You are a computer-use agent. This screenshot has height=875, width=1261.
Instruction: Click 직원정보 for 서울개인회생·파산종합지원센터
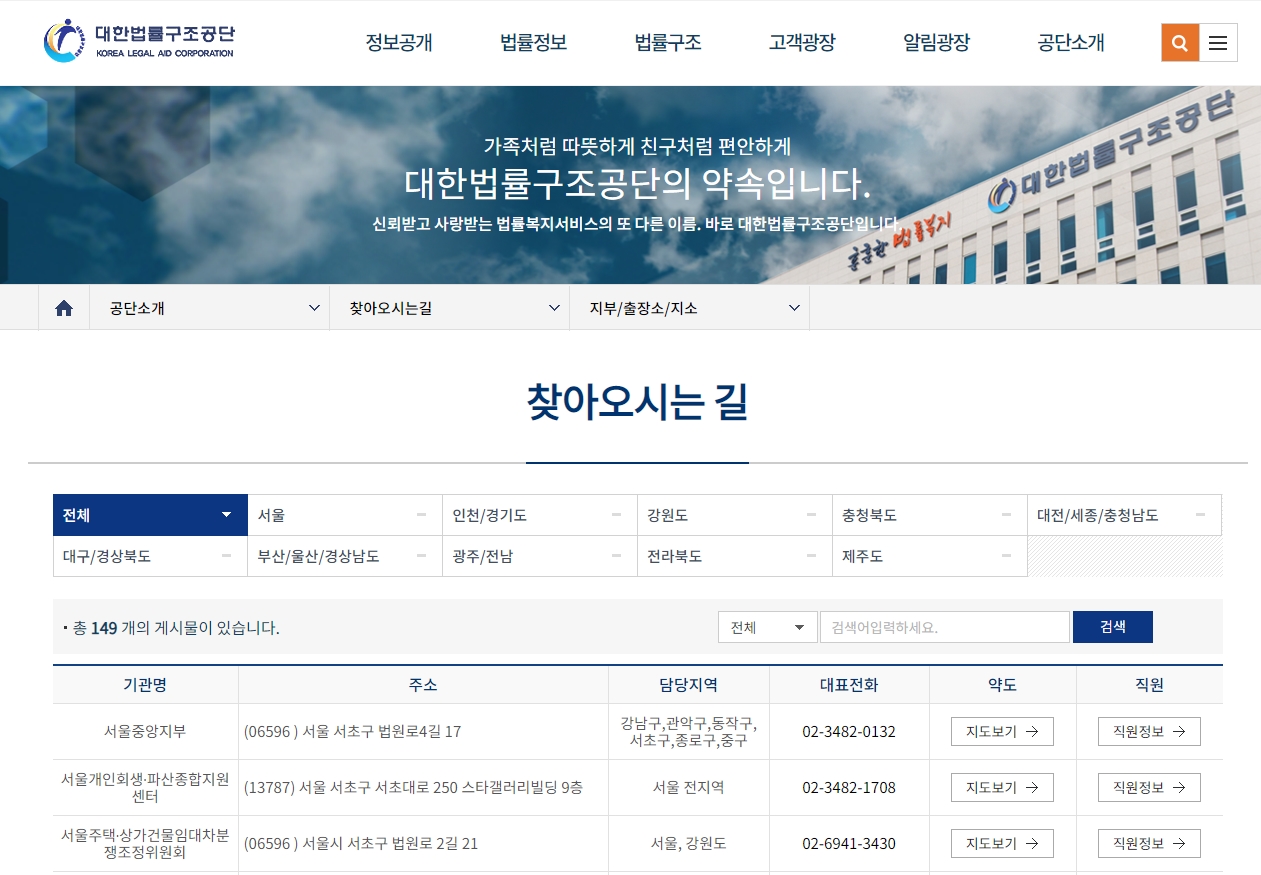[1149, 787]
